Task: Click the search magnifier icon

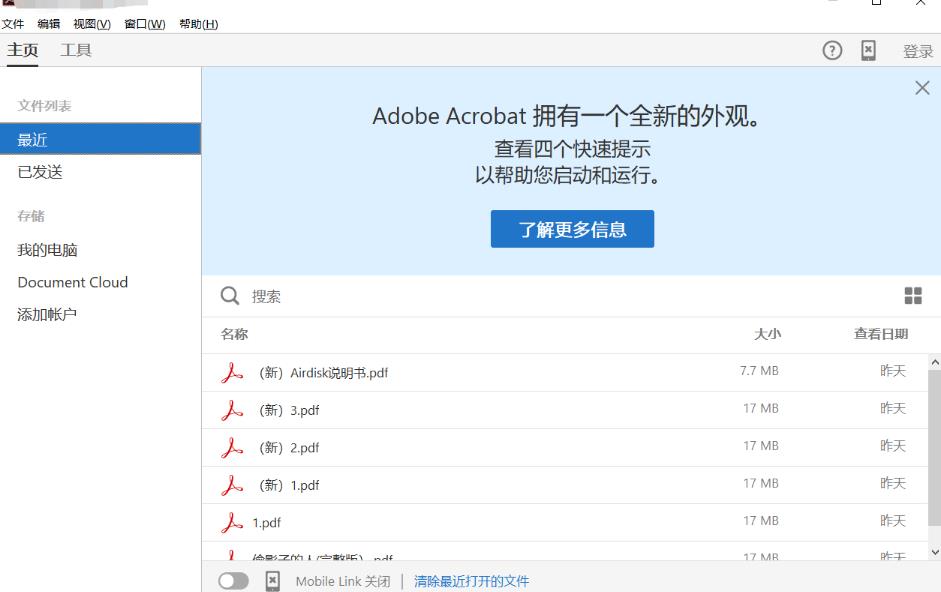Action: (x=230, y=296)
